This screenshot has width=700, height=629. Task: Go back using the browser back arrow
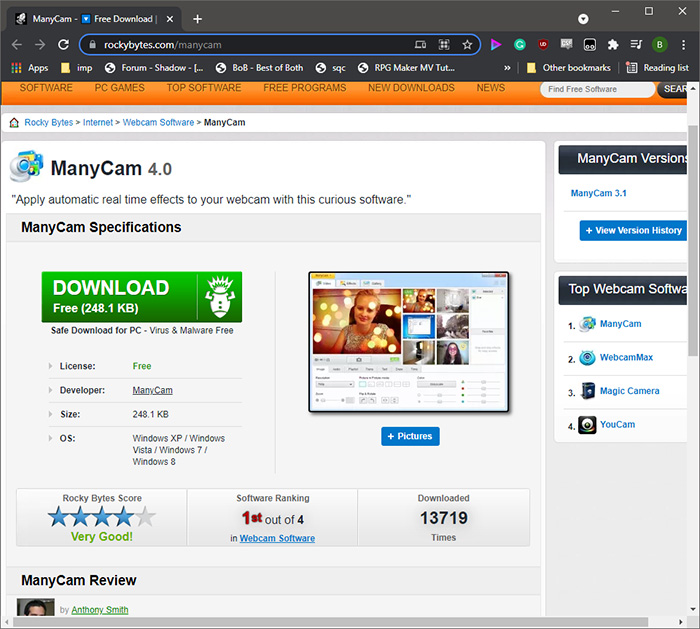tap(17, 45)
